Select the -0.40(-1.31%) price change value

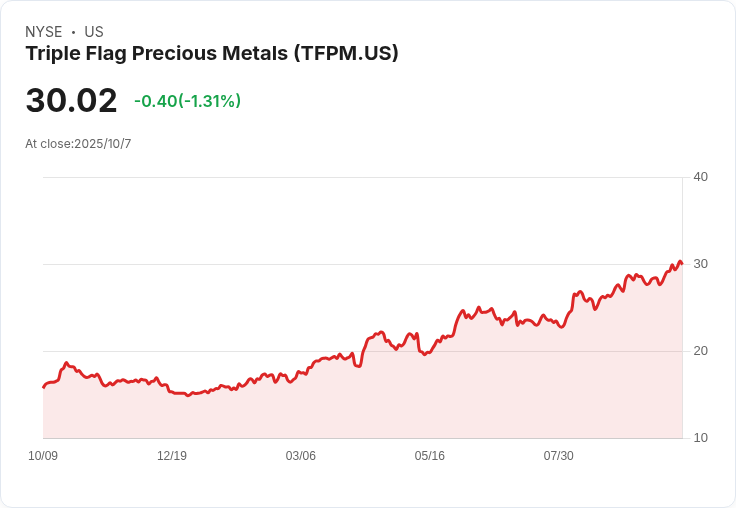click(x=188, y=101)
